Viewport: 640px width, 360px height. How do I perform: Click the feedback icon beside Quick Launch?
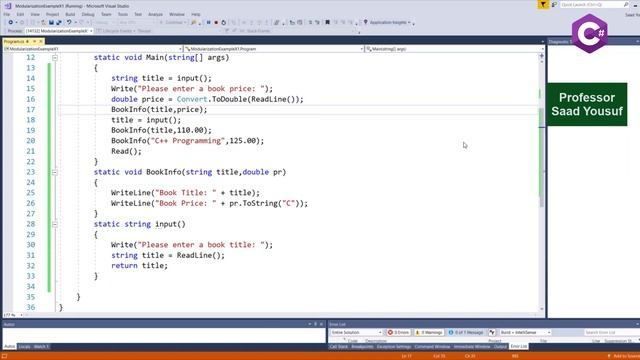[554, 4]
